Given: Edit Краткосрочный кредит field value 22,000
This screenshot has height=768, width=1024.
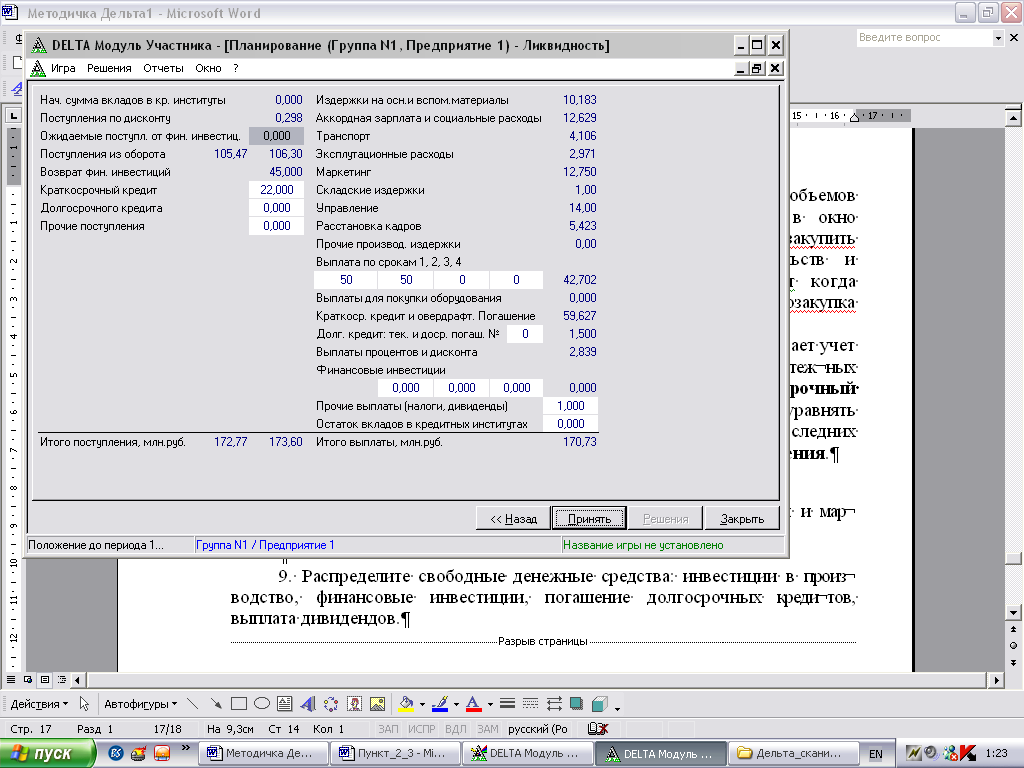Looking at the screenshot, I should click(276, 190).
